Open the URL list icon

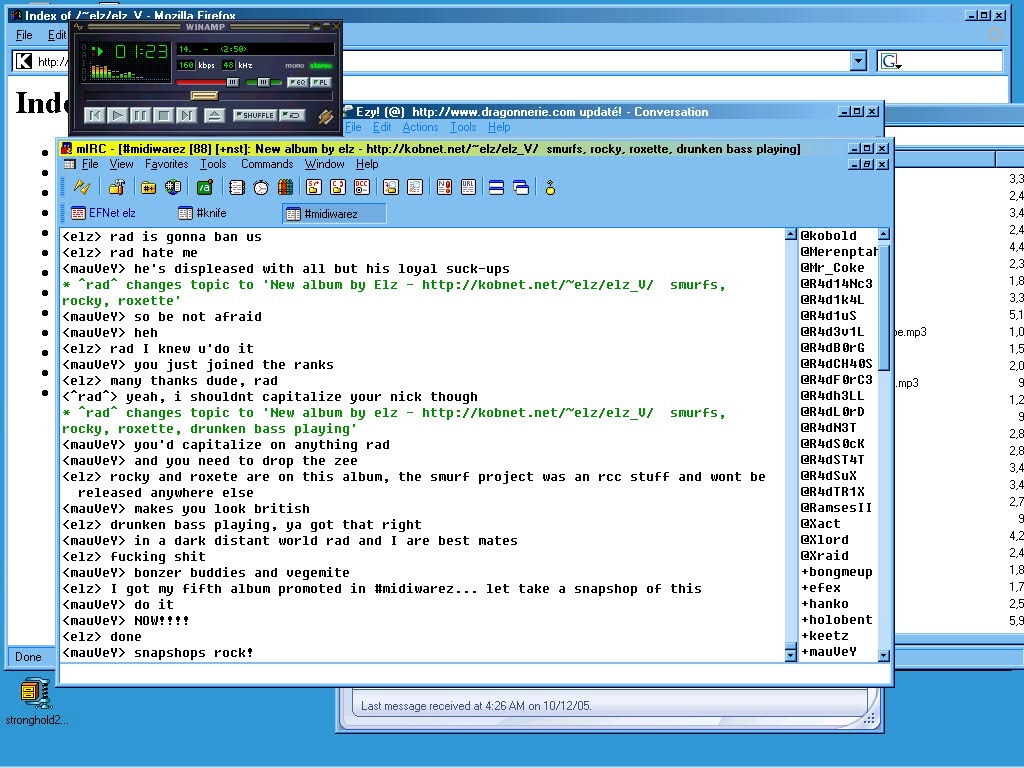click(468, 188)
